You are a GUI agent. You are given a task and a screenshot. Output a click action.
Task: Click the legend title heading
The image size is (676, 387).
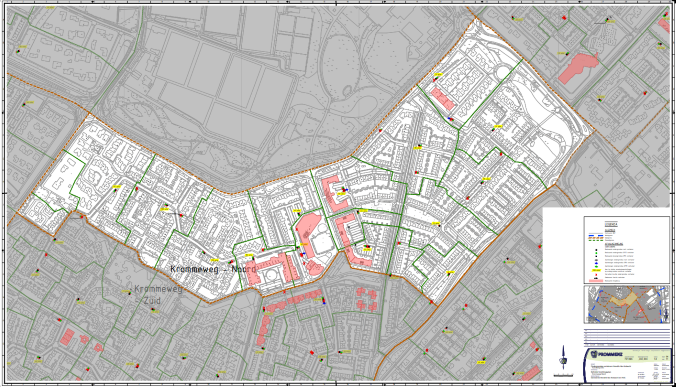pos(611,224)
